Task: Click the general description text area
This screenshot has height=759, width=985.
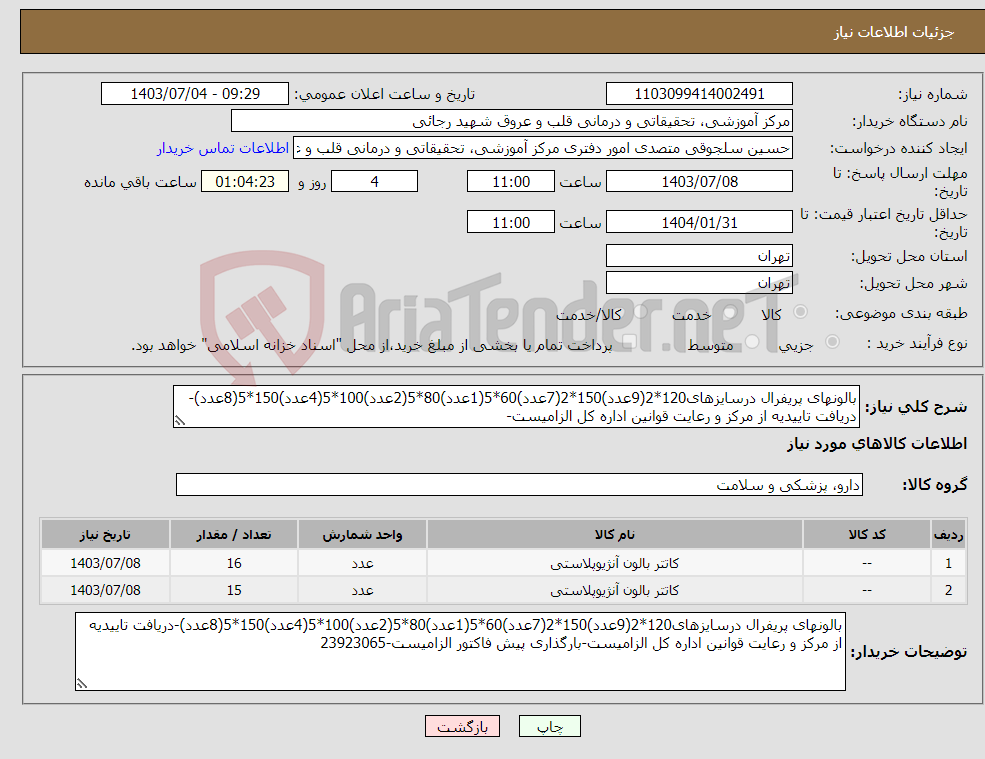Action: coord(516,407)
